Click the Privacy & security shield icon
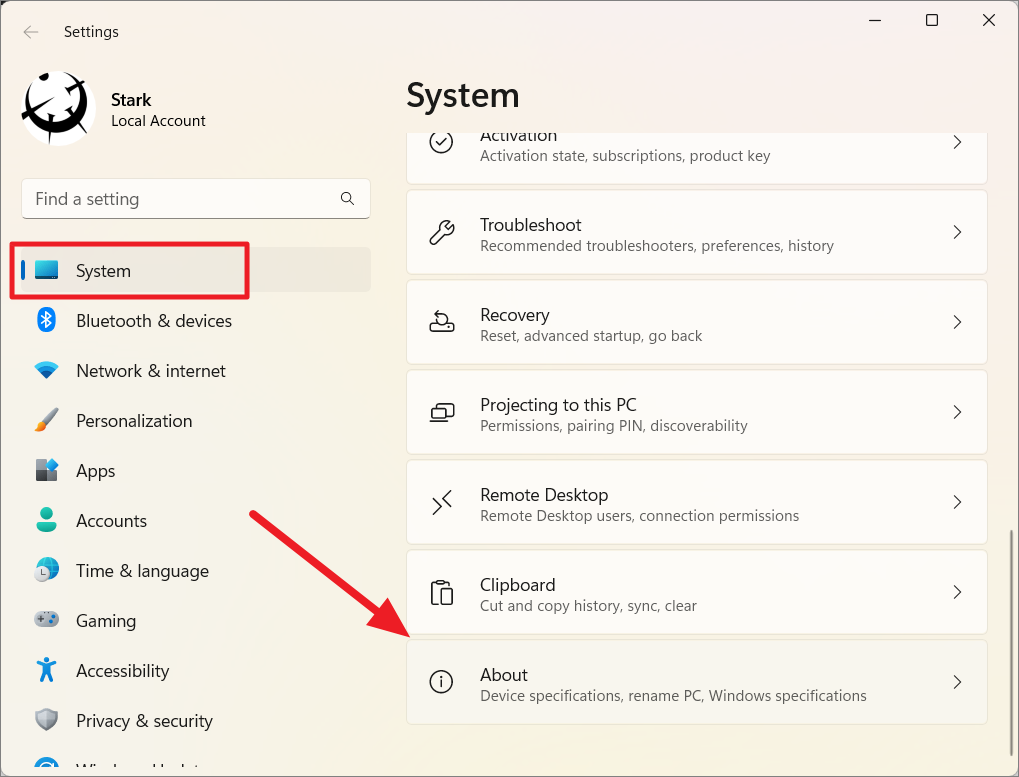This screenshot has height=777, width=1019. pyautogui.click(x=46, y=720)
